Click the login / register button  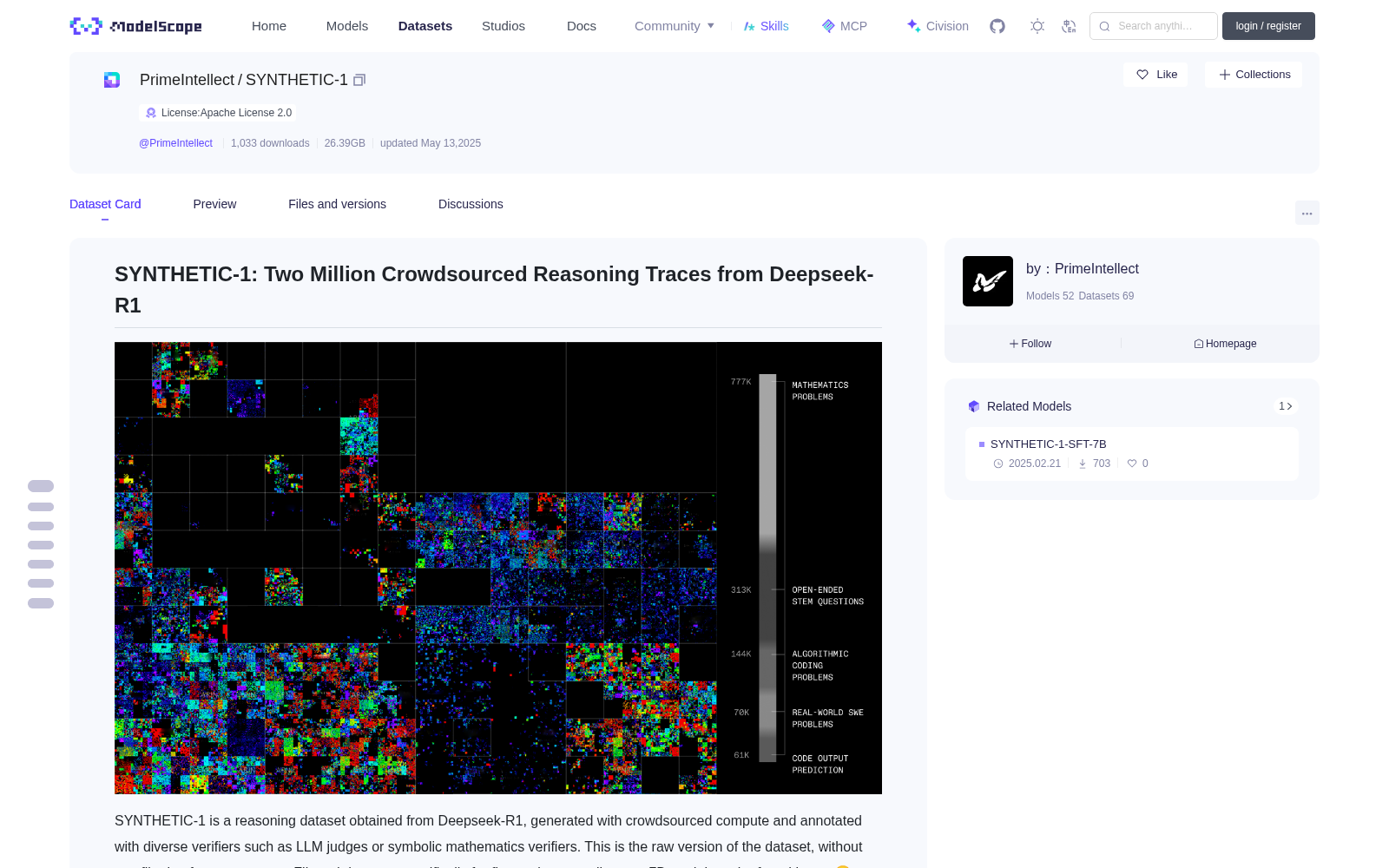coord(1268,26)
